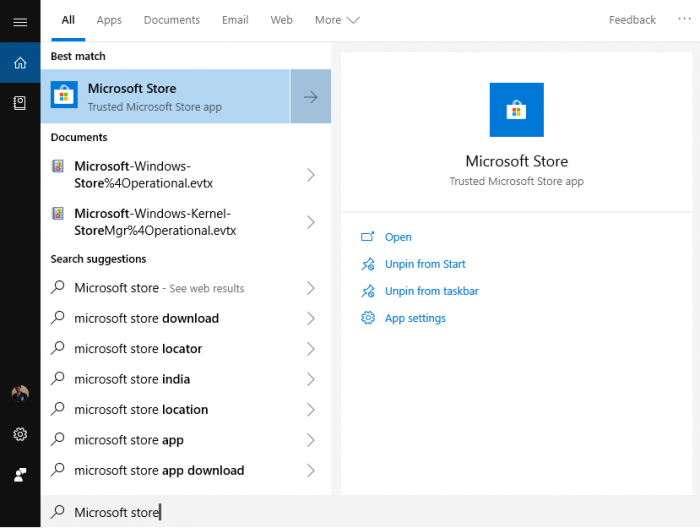Image resolution: width=700 pixels, height=528 pixels.
Task: Click Unpin from taskbar text
Action: (432, 291)
